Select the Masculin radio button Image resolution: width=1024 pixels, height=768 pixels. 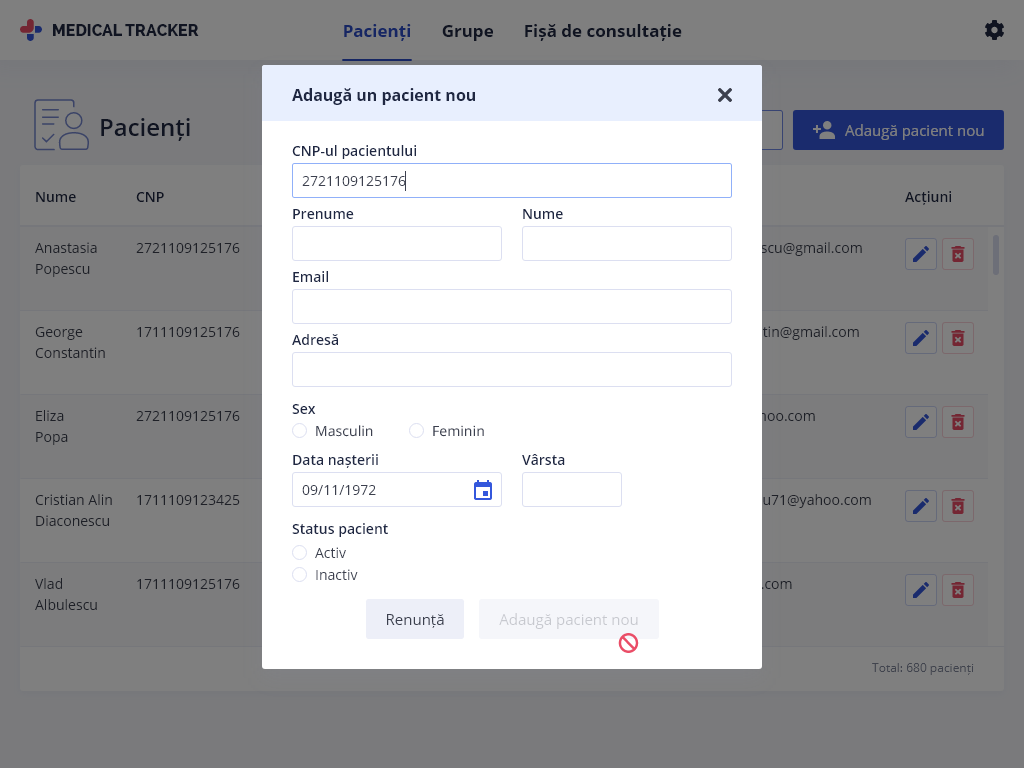299,431
